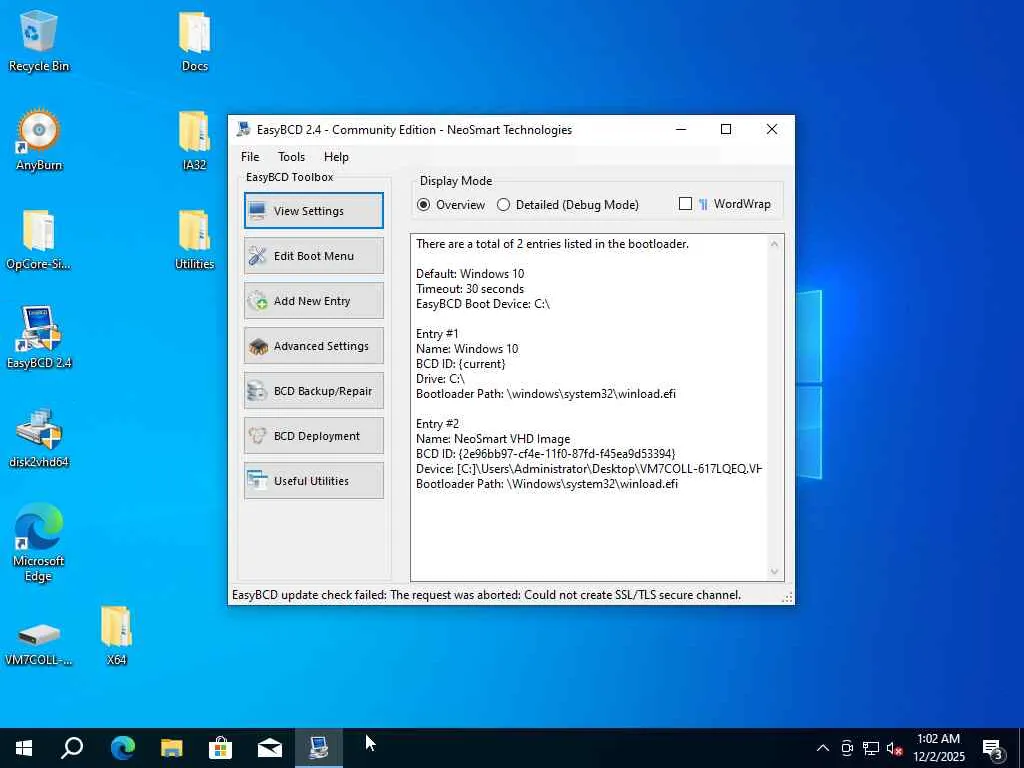The height and width of the screenshot is (768, 1024).
Task: Open taskbar Search
Action: click(x=72, y=748)
